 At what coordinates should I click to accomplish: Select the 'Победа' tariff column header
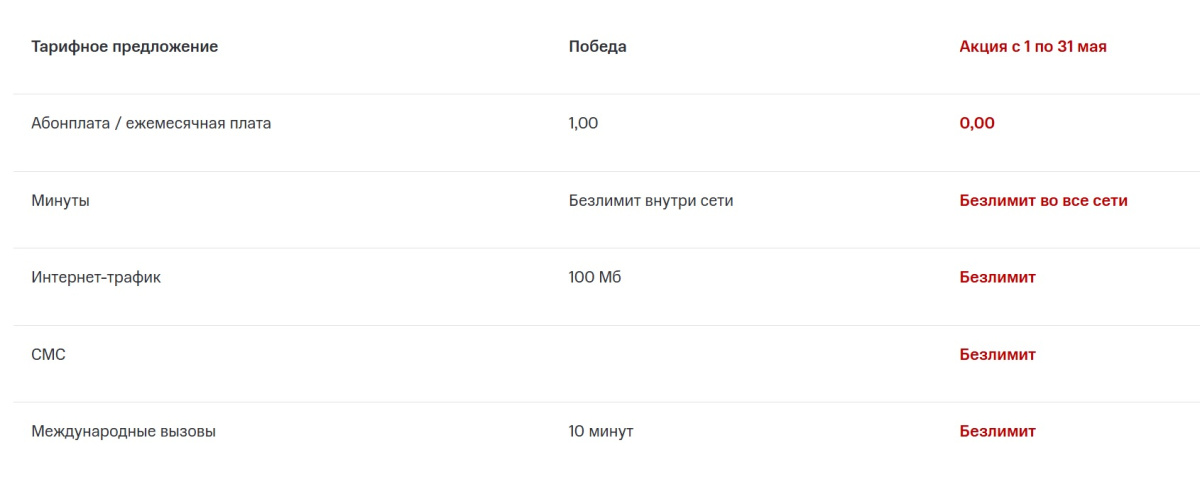(x=597, y=46)
